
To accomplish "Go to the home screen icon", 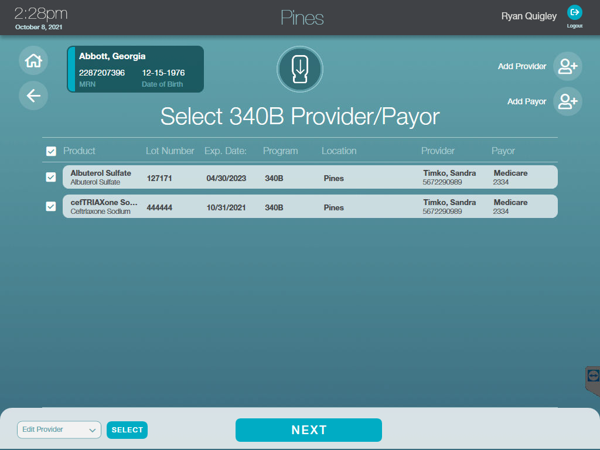I will (33, 60).
